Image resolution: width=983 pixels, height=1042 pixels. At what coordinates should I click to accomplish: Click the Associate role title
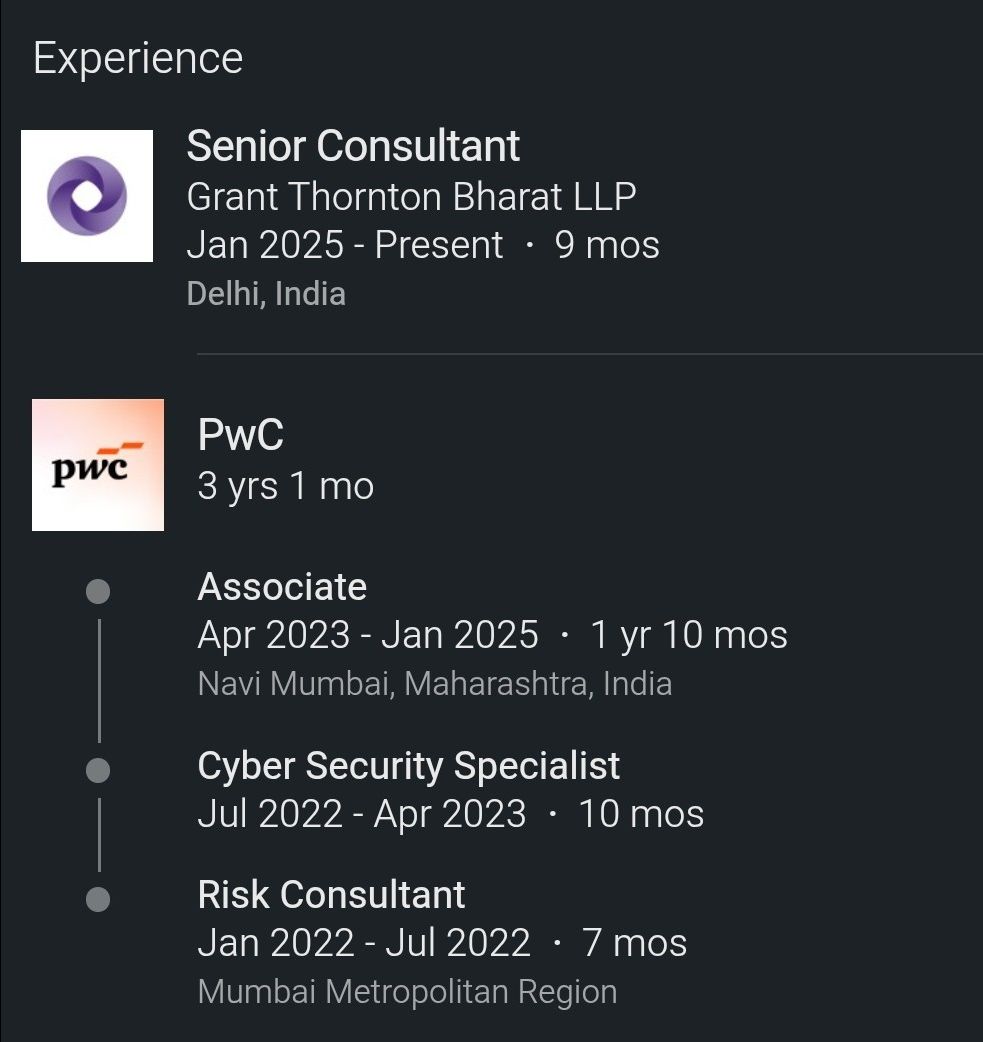(x=282, y=587)
